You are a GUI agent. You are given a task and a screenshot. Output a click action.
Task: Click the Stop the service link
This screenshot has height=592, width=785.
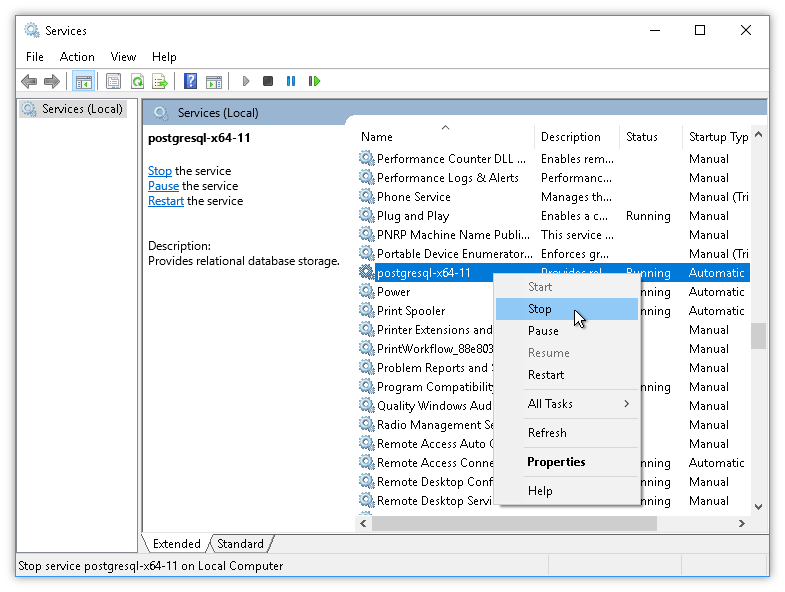coord(160,171)
